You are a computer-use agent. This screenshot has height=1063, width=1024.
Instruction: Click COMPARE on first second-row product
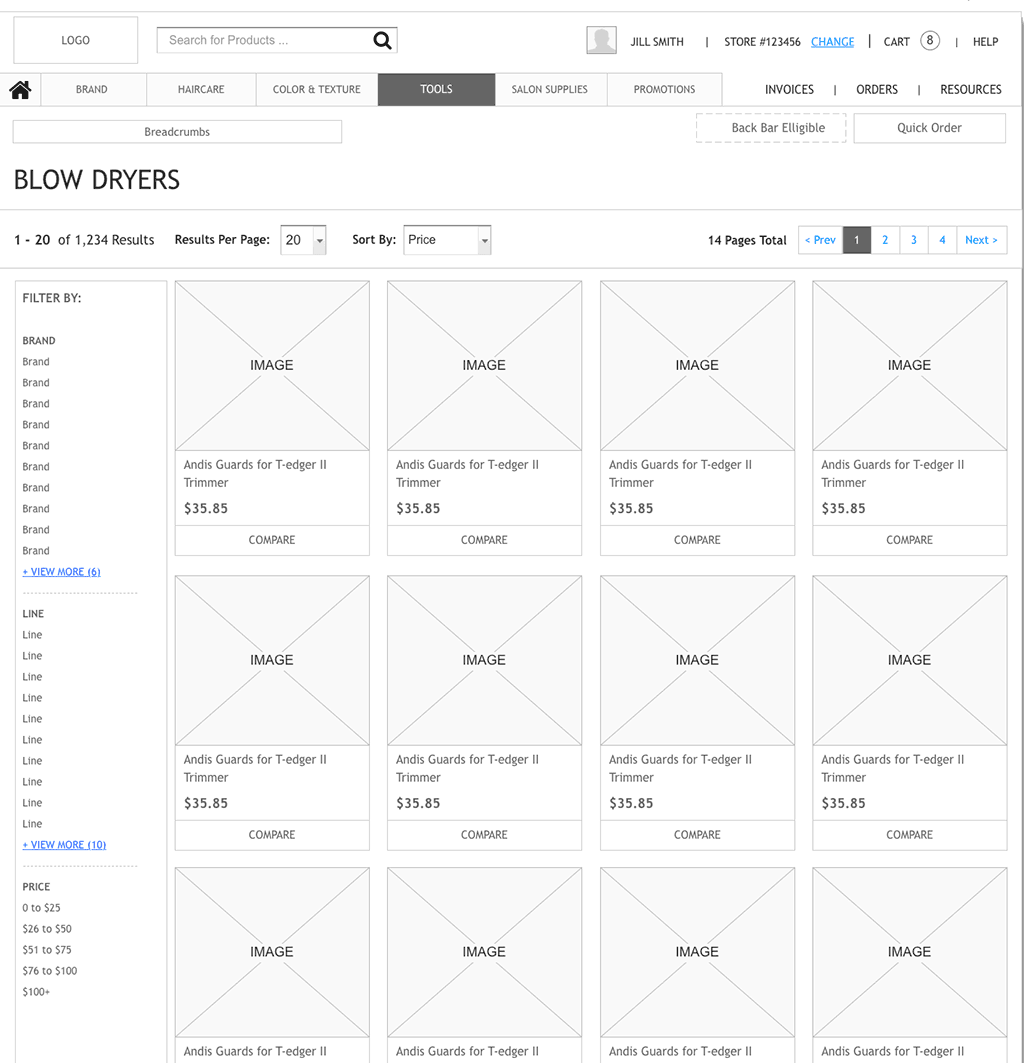272,835
